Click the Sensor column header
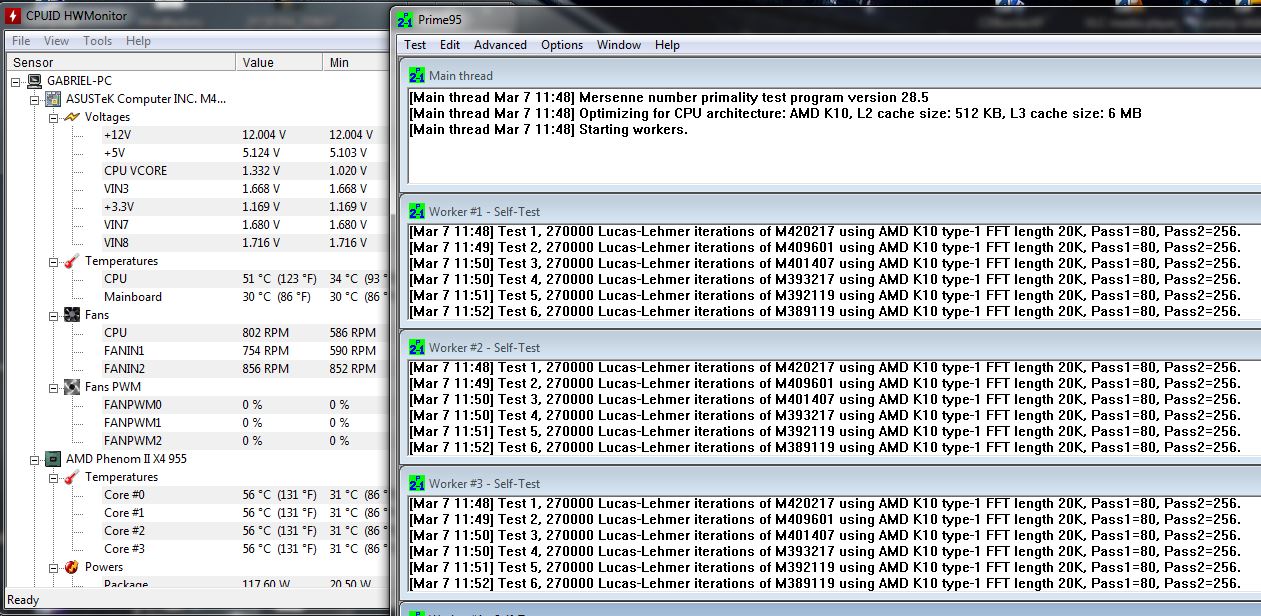 (x=121, y=62)
